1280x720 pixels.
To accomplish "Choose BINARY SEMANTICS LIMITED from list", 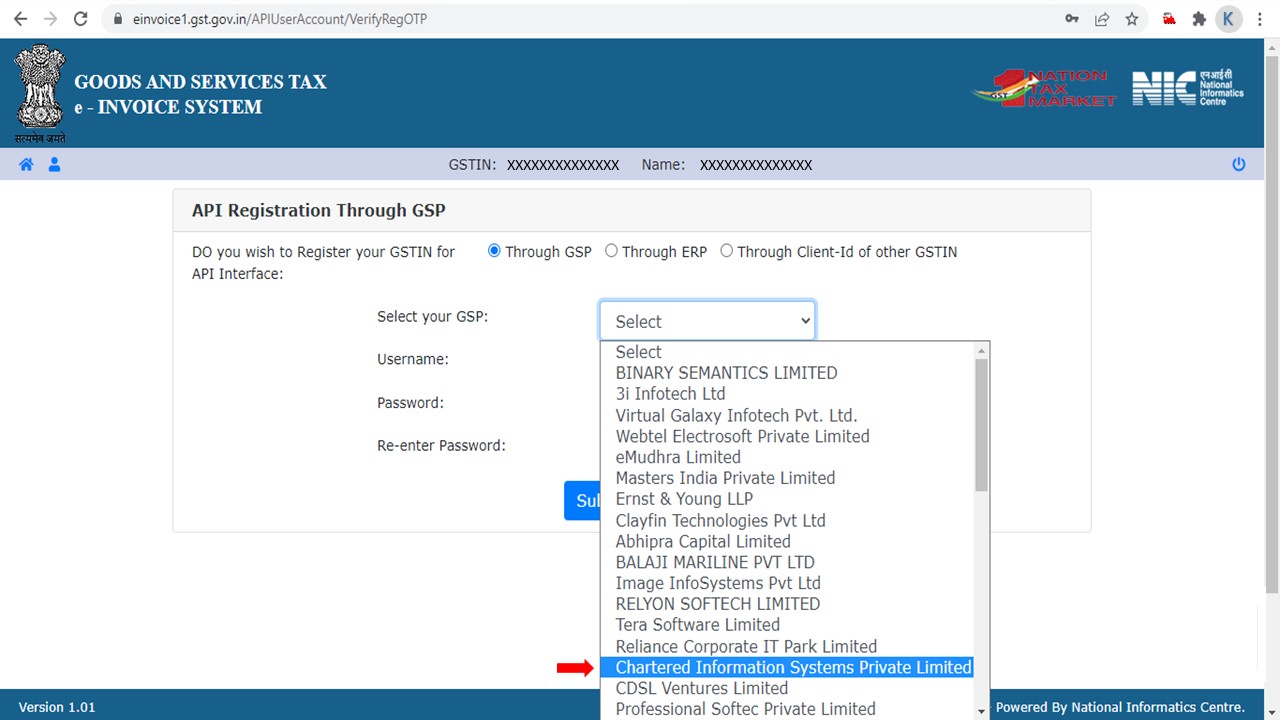I will (x=787, y=373).
